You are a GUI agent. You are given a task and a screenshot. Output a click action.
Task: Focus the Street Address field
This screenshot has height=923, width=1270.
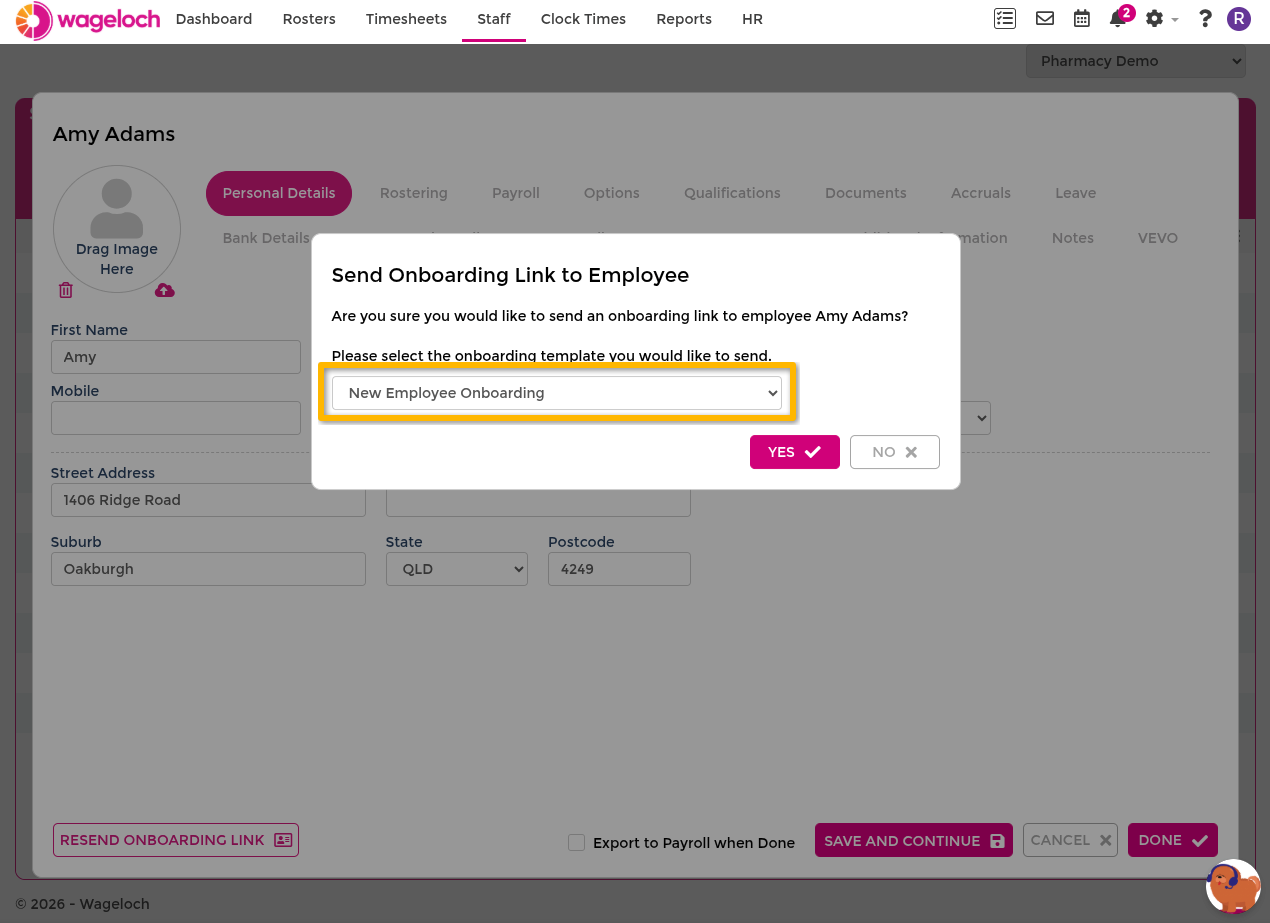click(x=208, y=500)
